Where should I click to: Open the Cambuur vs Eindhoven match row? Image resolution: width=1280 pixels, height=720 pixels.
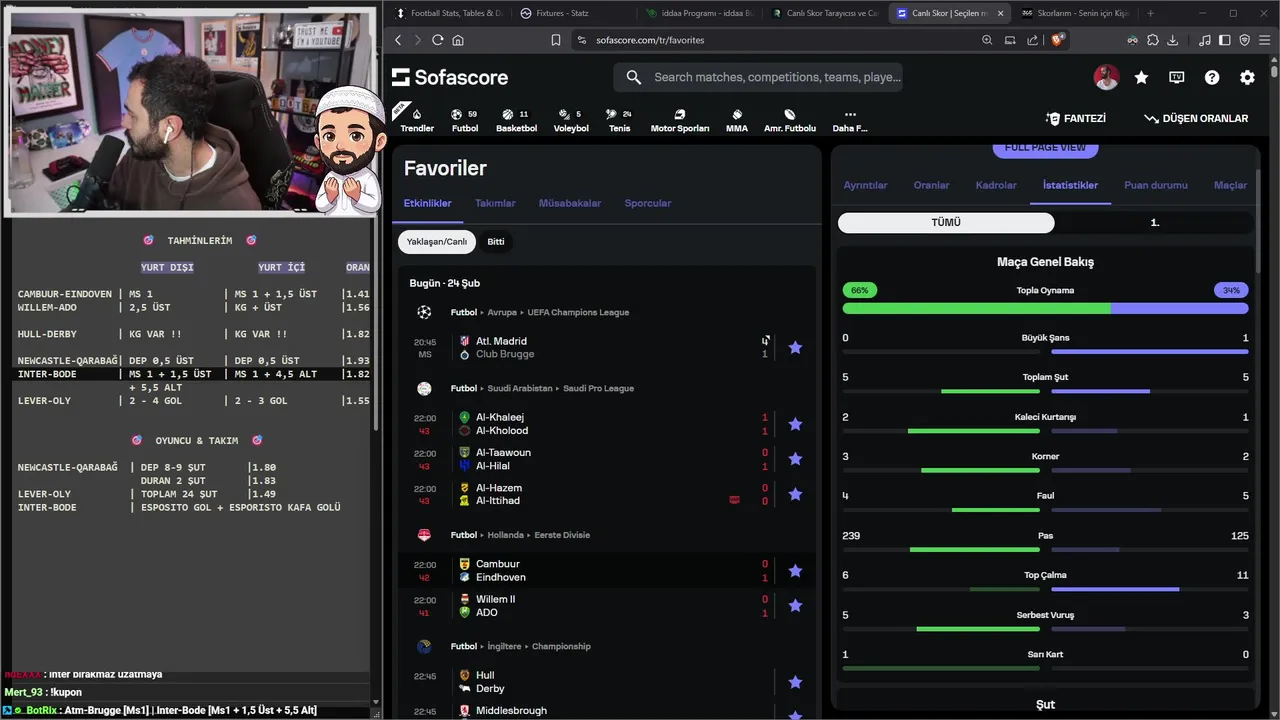[x=607, y=571]
